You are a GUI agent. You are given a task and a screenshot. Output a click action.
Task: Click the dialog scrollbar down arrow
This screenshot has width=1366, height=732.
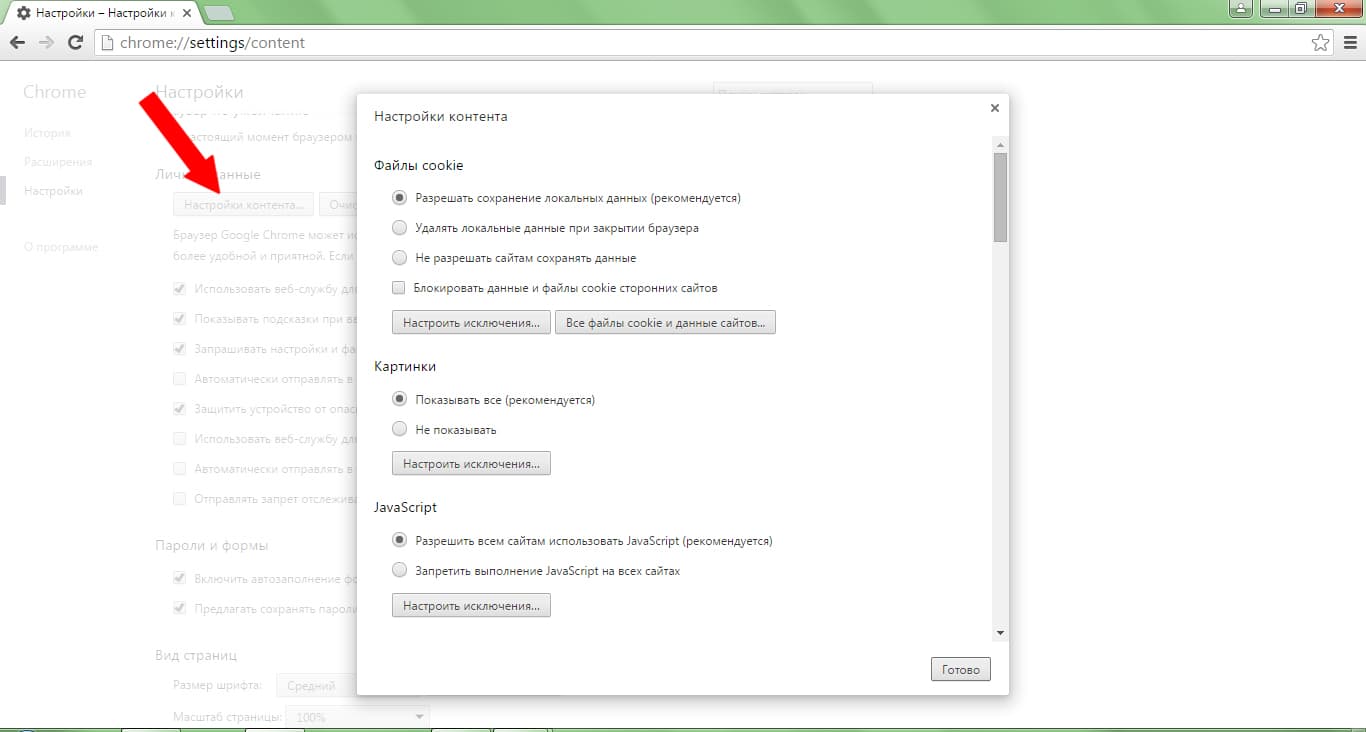tap(1000, 633)
